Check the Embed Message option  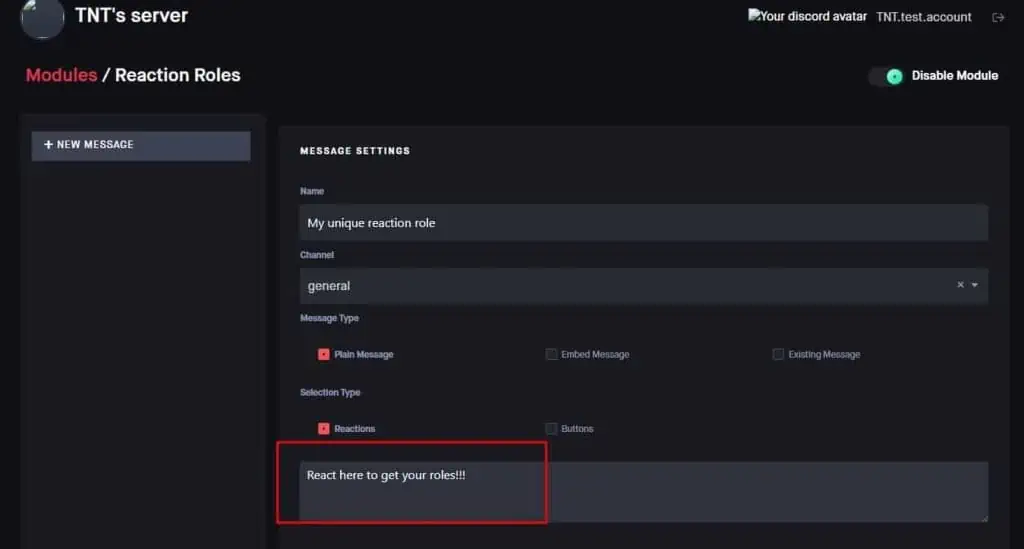tap(551, 354)
